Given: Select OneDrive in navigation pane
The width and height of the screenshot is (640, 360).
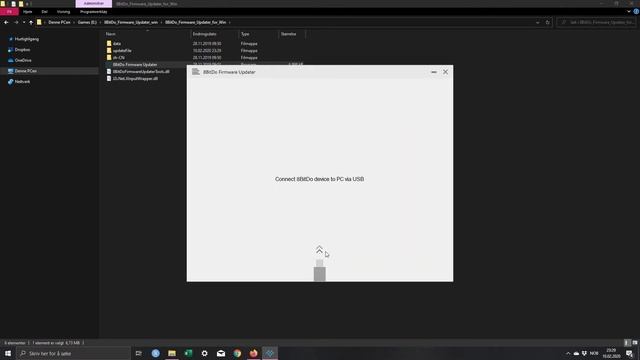Looking at the screenshot, I should (x=23, y=60).
